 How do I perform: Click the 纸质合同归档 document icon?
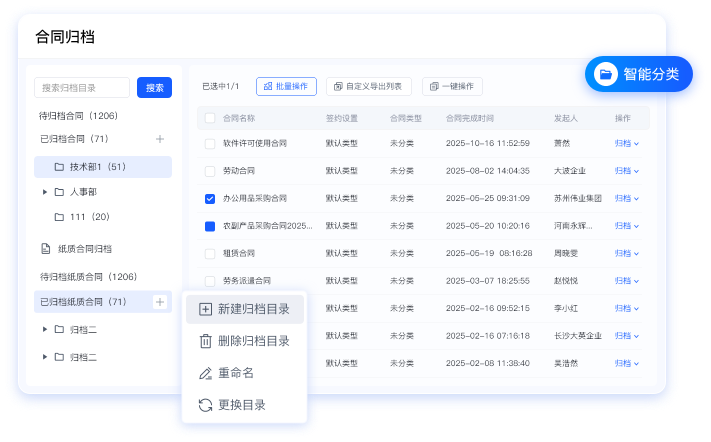pos(46,248)
